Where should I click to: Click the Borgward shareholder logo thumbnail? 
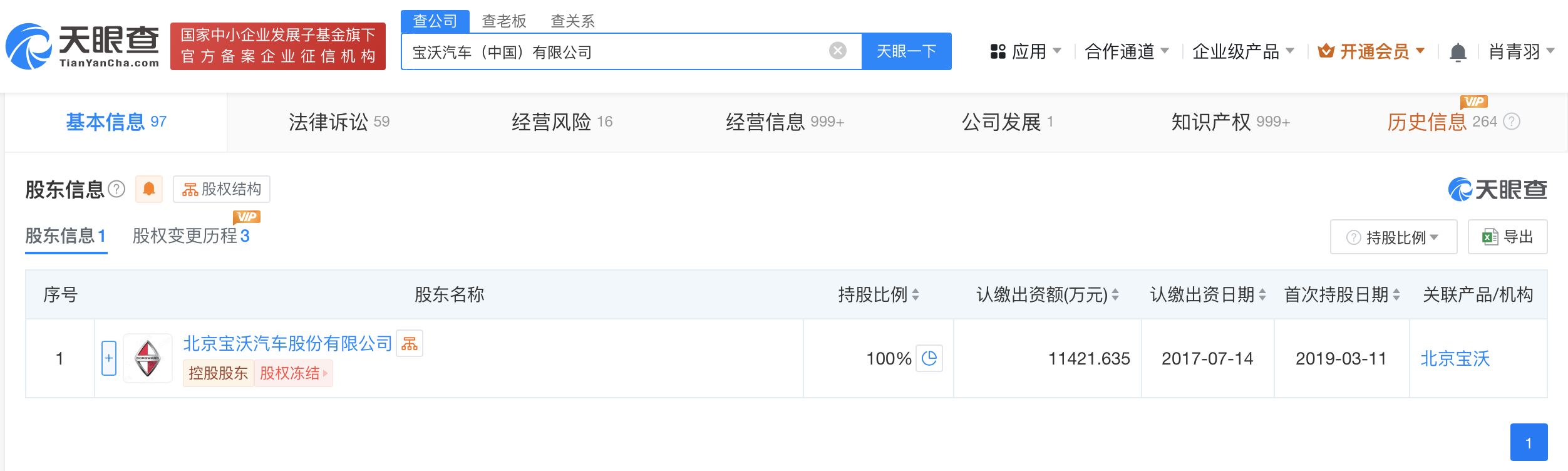pyautogui.click(x=148, y=358)
